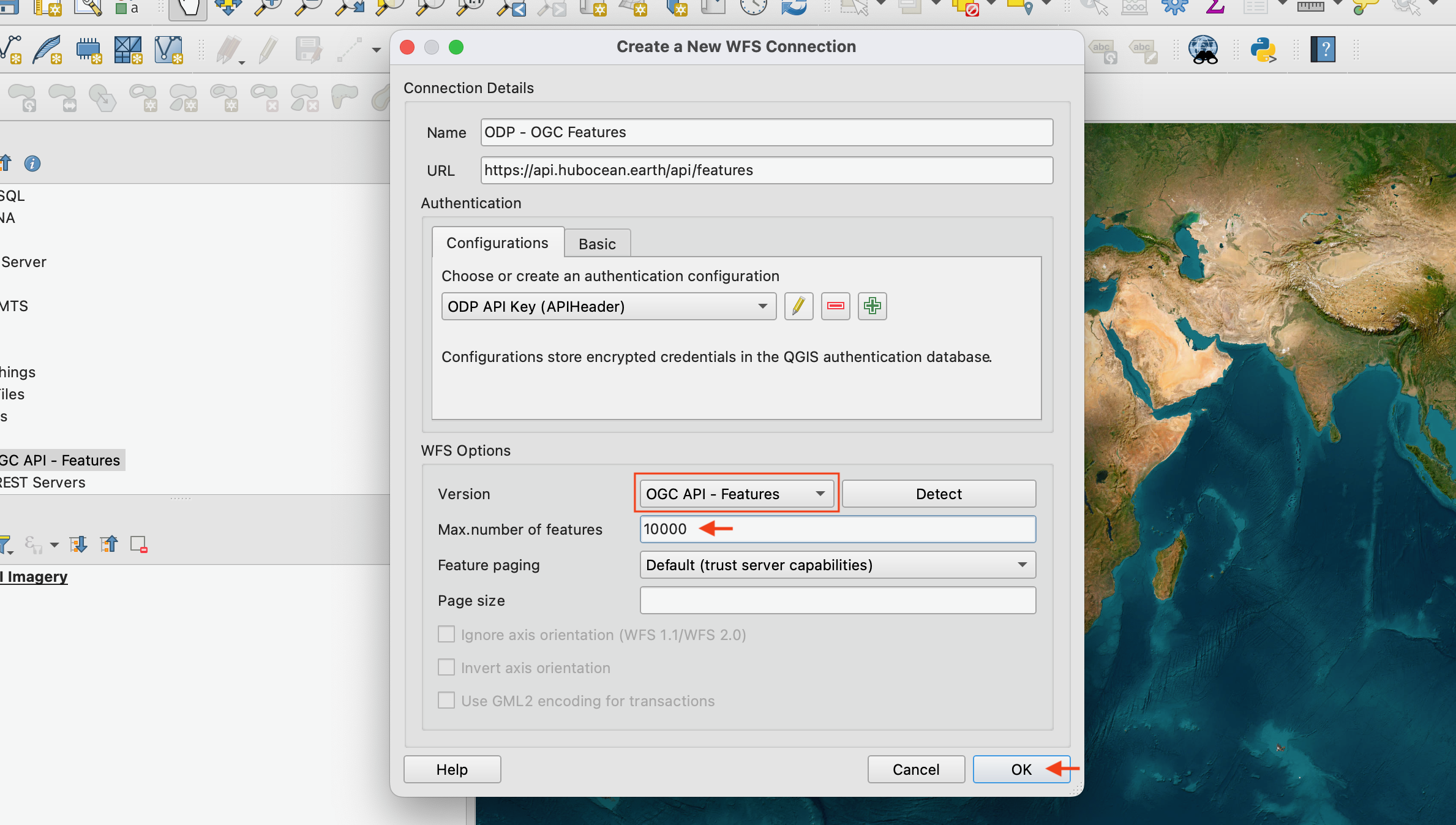Open the Version dropdown showing OGC API - Features
This screenshot has width=1456, height=825.
click(x=735, y=494)
